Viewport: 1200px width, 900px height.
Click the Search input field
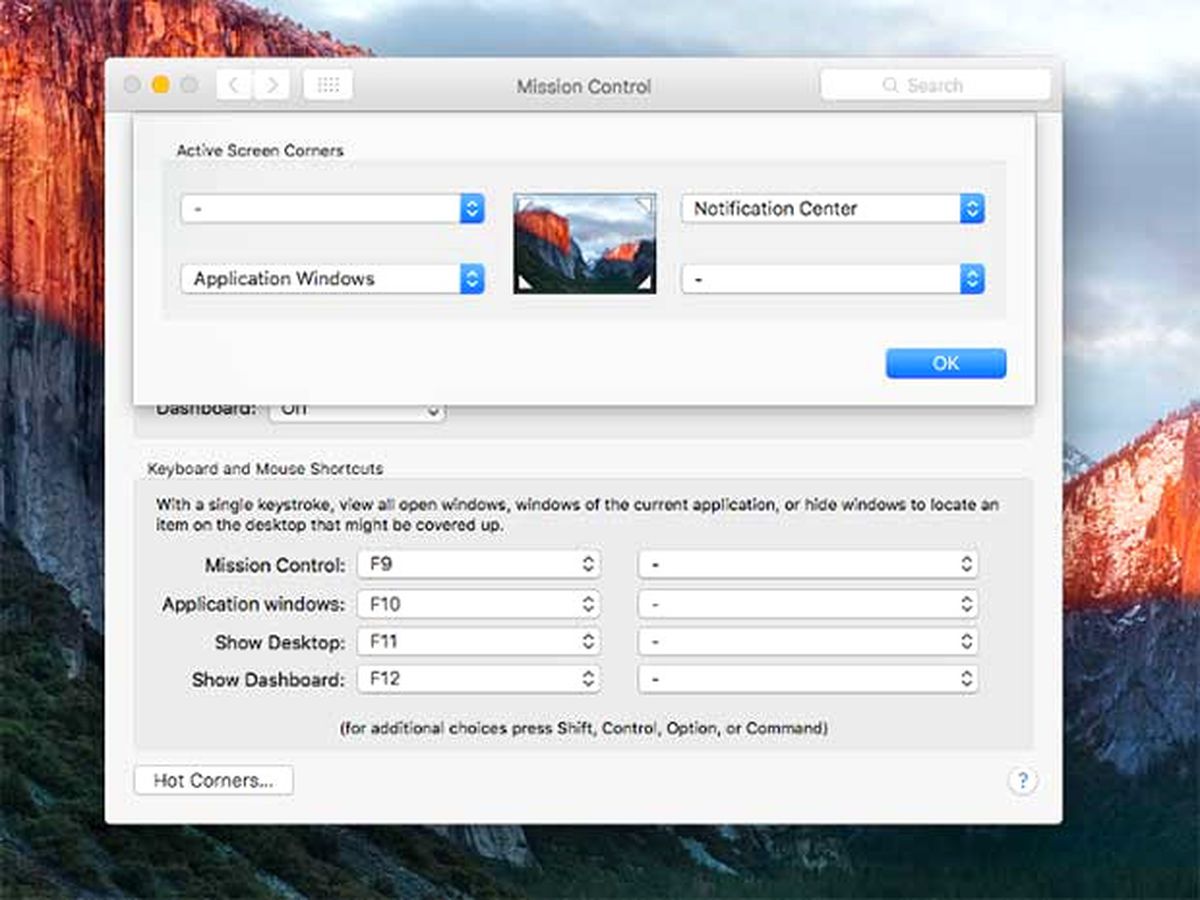click(935, 85)
